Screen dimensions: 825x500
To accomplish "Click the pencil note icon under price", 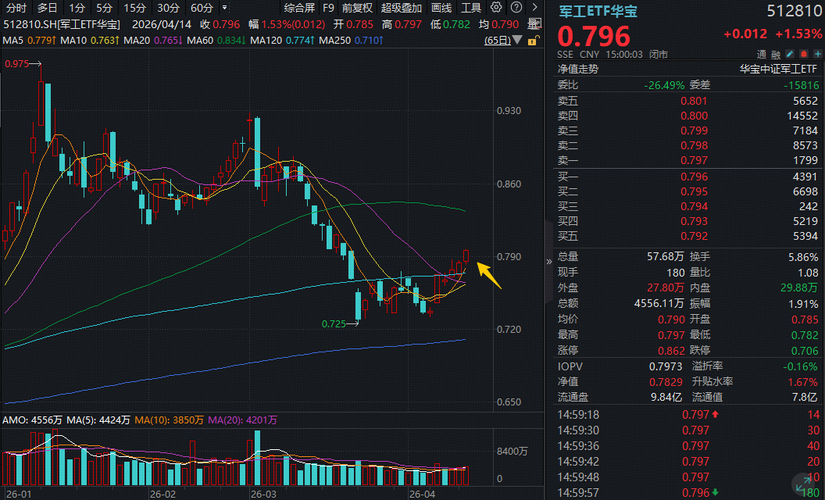I will [x=790, y=54].
